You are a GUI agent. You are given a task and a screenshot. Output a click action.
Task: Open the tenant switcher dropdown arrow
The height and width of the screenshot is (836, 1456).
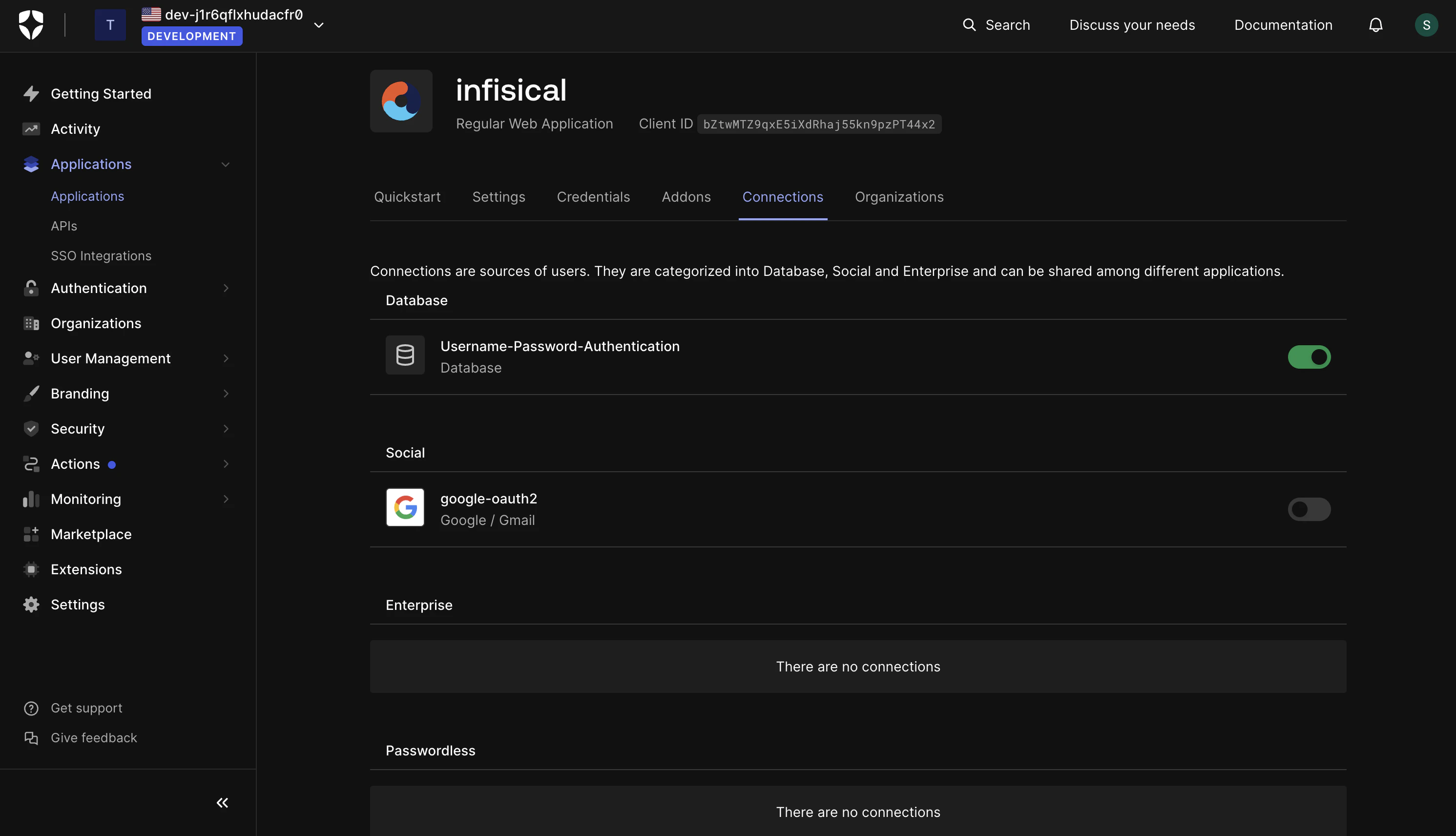click(319, 25)
